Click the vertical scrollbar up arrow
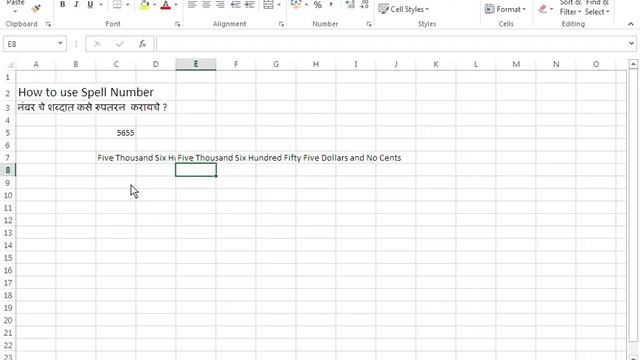 point(633,64)
